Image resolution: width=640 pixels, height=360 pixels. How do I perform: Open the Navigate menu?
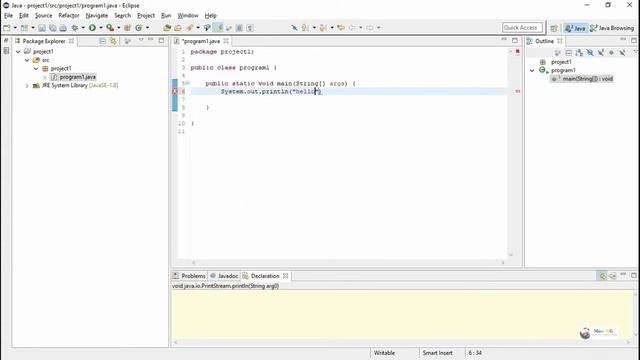click(x=97, y=16)
